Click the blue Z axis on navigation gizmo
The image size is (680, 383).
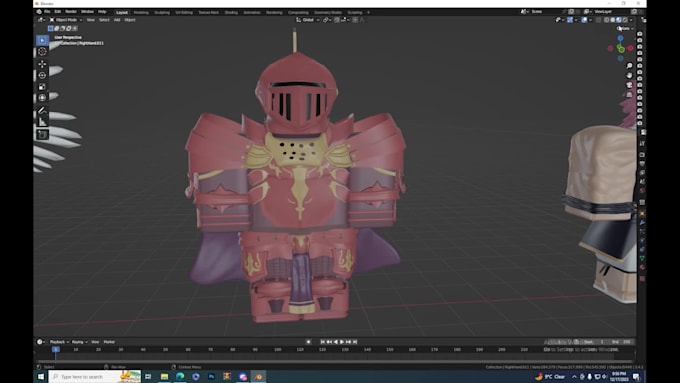pos(621,39)
